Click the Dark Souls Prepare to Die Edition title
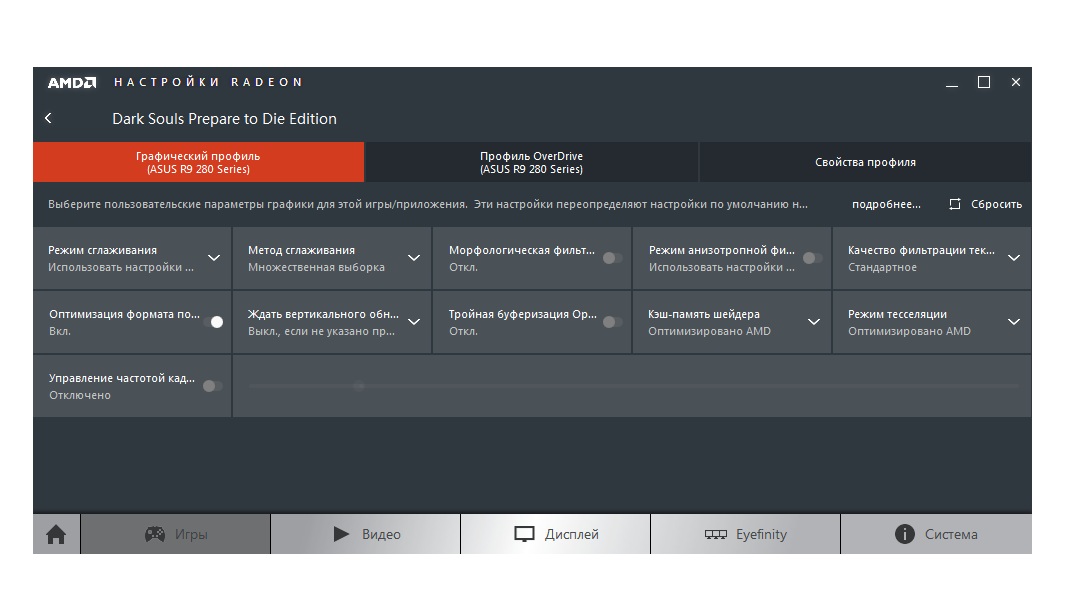Image resolution: width=1090 pixels, height=614 pixels. 225,119
